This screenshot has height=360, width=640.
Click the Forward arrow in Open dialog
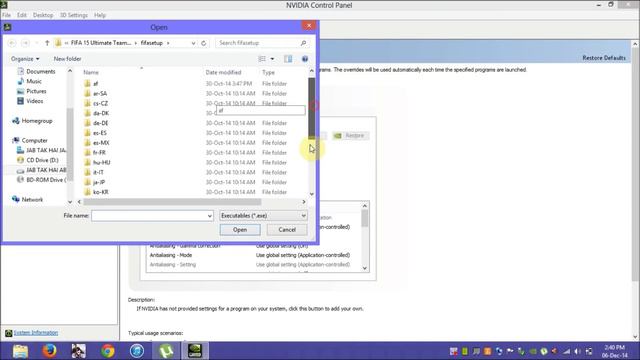25,43
